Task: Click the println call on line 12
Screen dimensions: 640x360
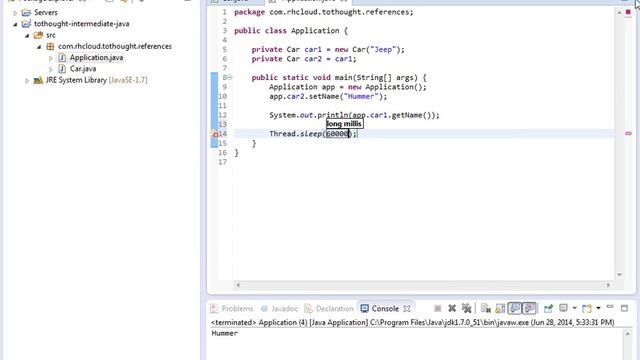Action: 354,115
